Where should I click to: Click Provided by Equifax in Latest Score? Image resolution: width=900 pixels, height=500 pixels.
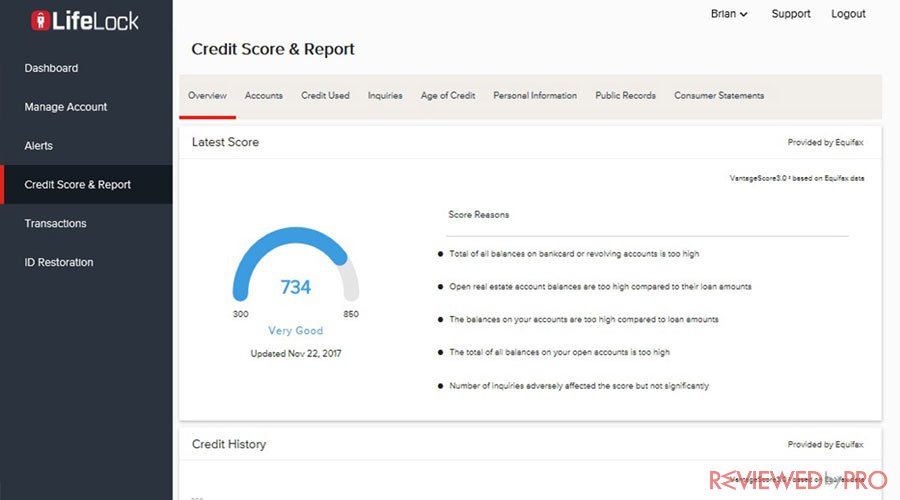825,142
